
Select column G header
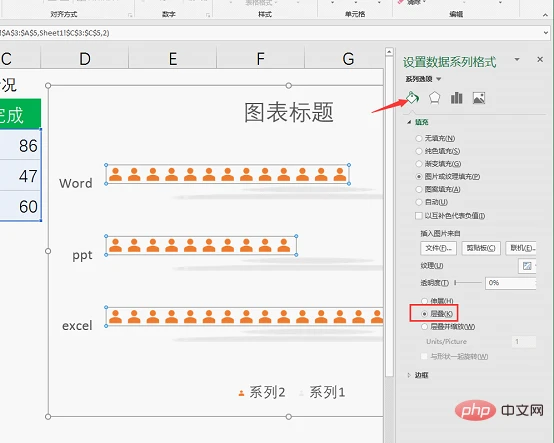click(x=344, y=59)
